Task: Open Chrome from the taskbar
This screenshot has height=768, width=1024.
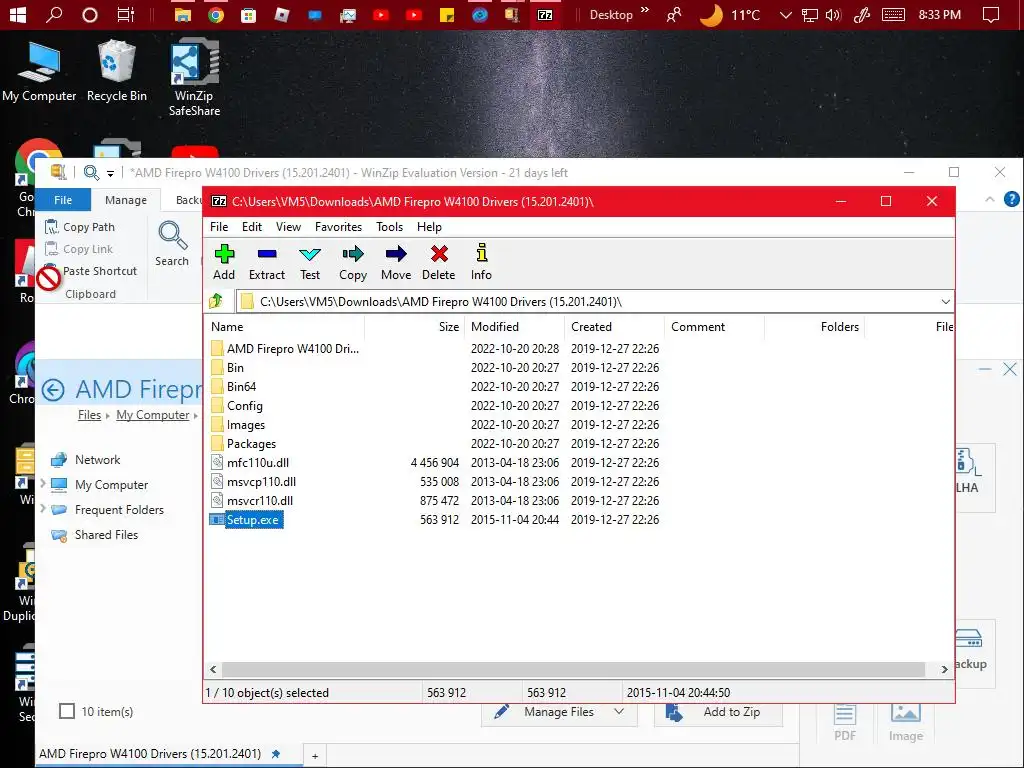Action: 216,14
